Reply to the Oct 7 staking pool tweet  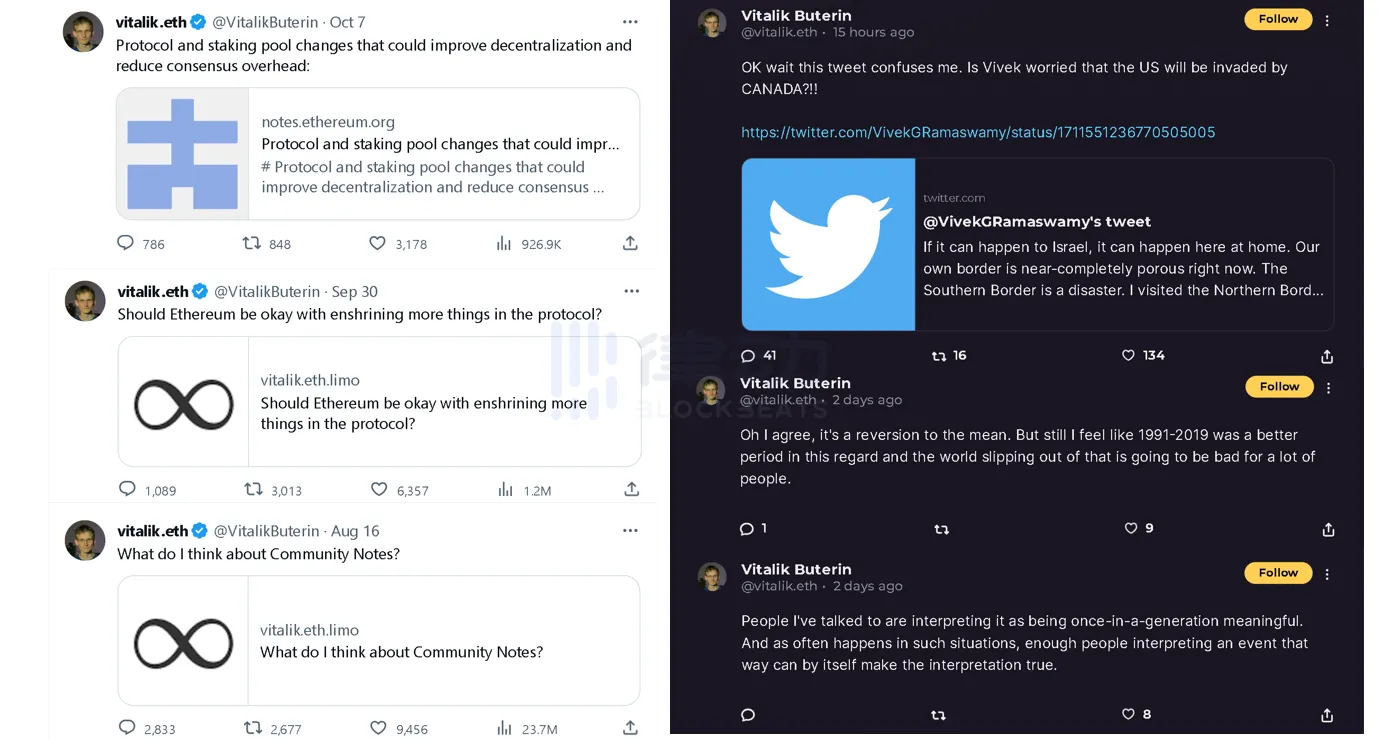click(126, 243)
